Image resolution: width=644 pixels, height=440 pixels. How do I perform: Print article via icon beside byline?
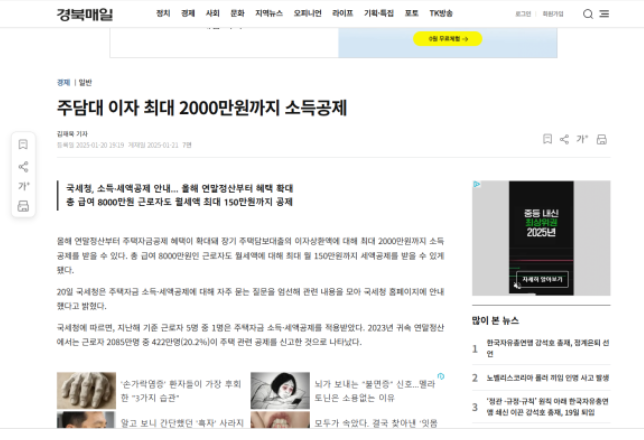coord(602,139)
